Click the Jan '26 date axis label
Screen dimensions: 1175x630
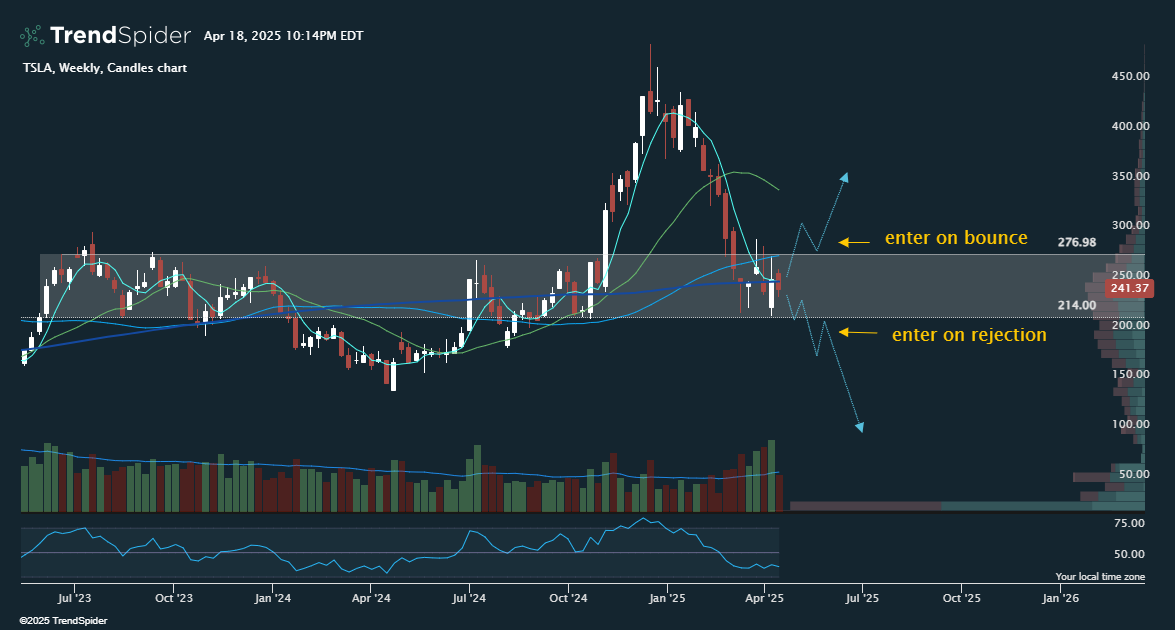(x=1060, y=598)
